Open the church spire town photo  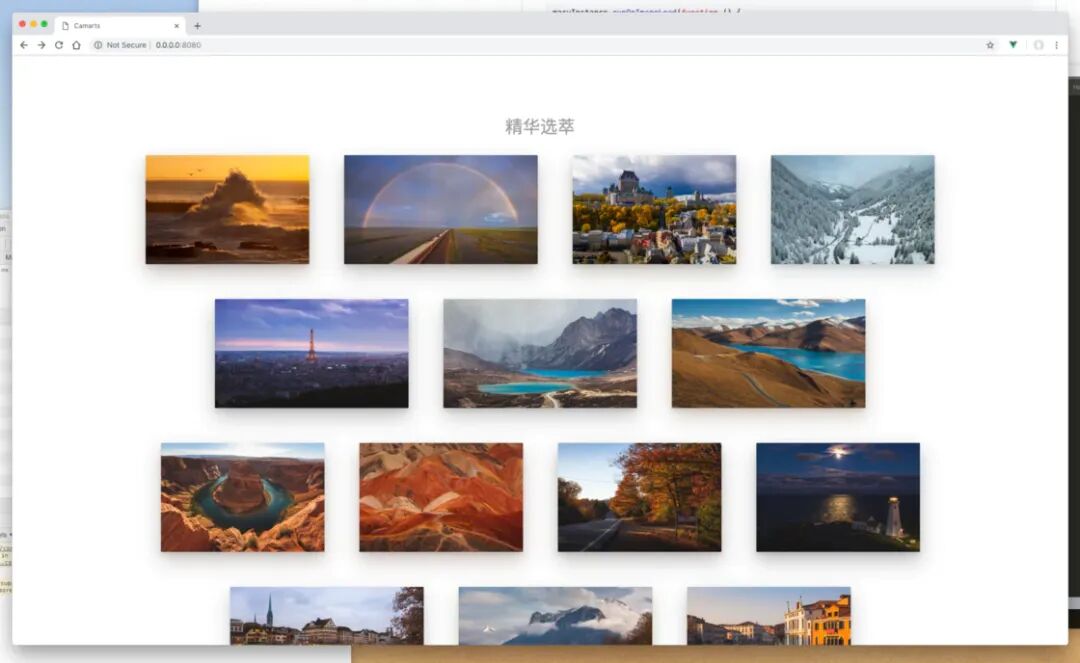coord(326,615)
